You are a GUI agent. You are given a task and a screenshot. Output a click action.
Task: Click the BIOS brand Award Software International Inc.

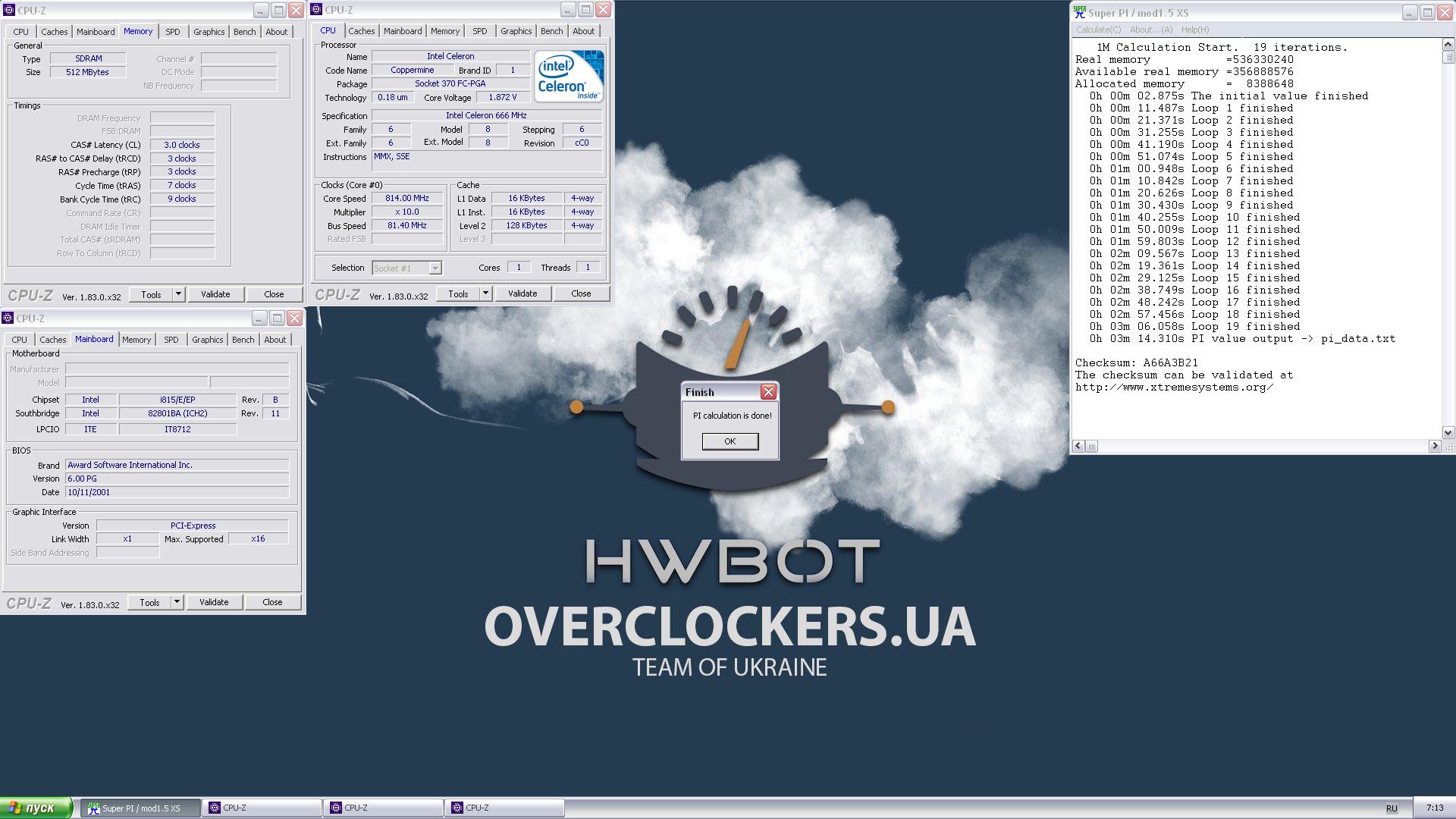[177, 465]
